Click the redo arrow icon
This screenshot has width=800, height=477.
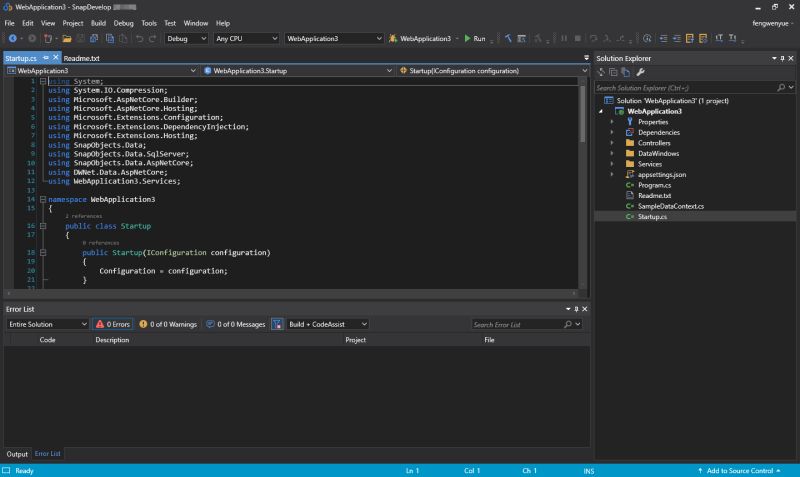152,38
